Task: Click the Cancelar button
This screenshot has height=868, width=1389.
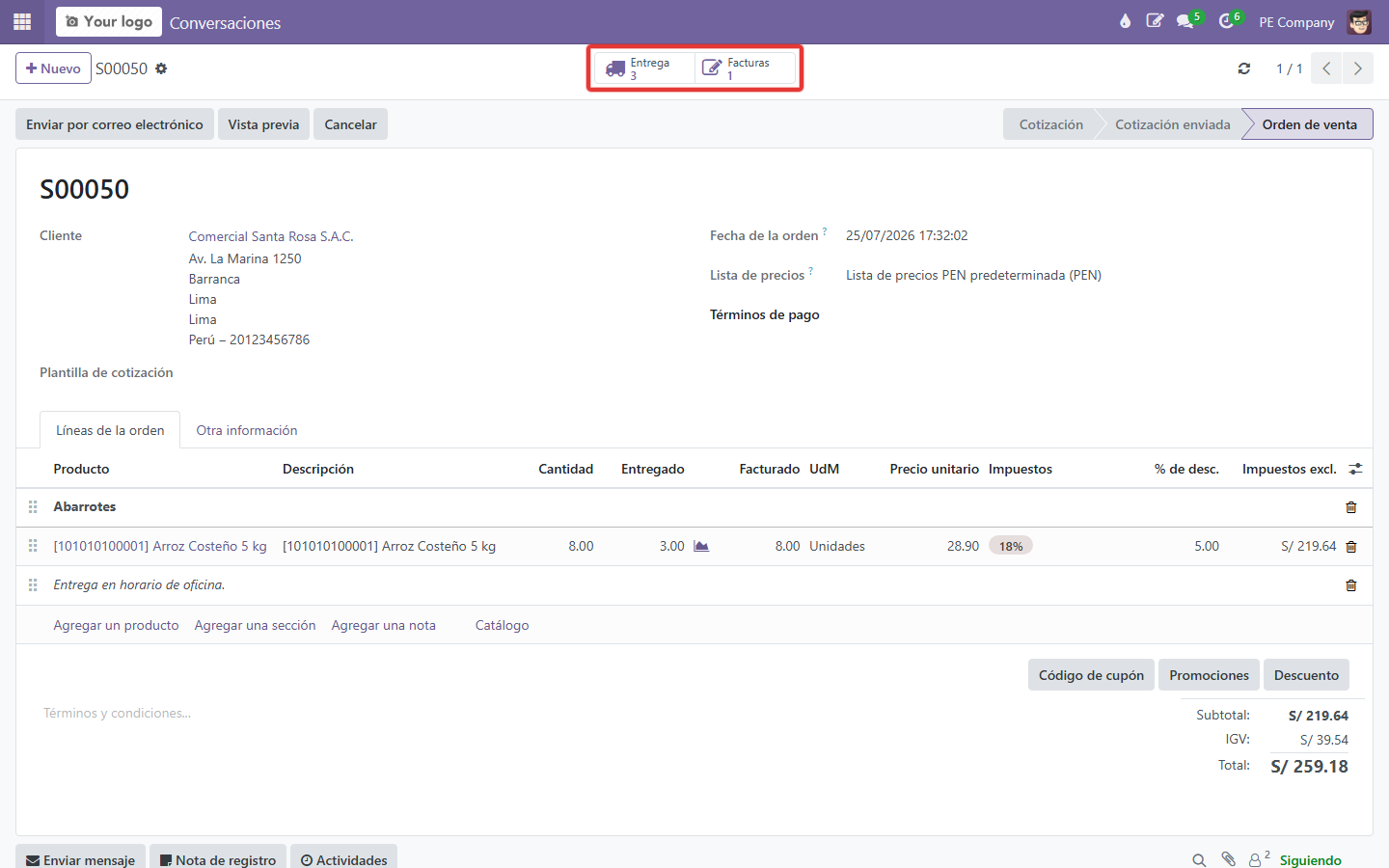Action: (350, 124)
